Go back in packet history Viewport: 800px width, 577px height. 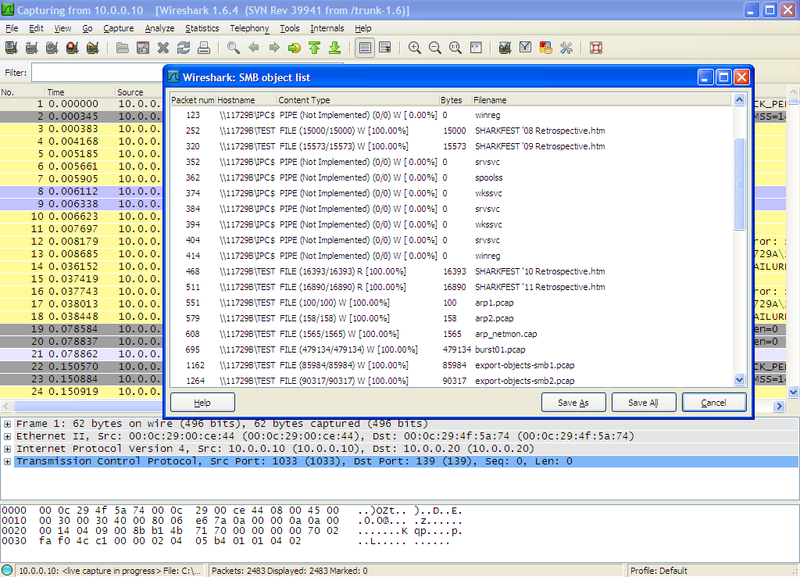click(254, 48)
